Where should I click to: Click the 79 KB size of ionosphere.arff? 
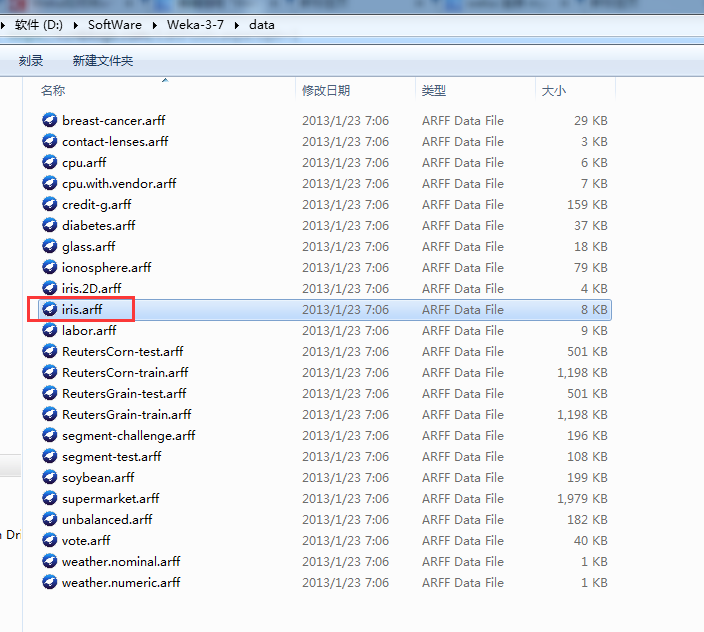[x=590, y=268]
